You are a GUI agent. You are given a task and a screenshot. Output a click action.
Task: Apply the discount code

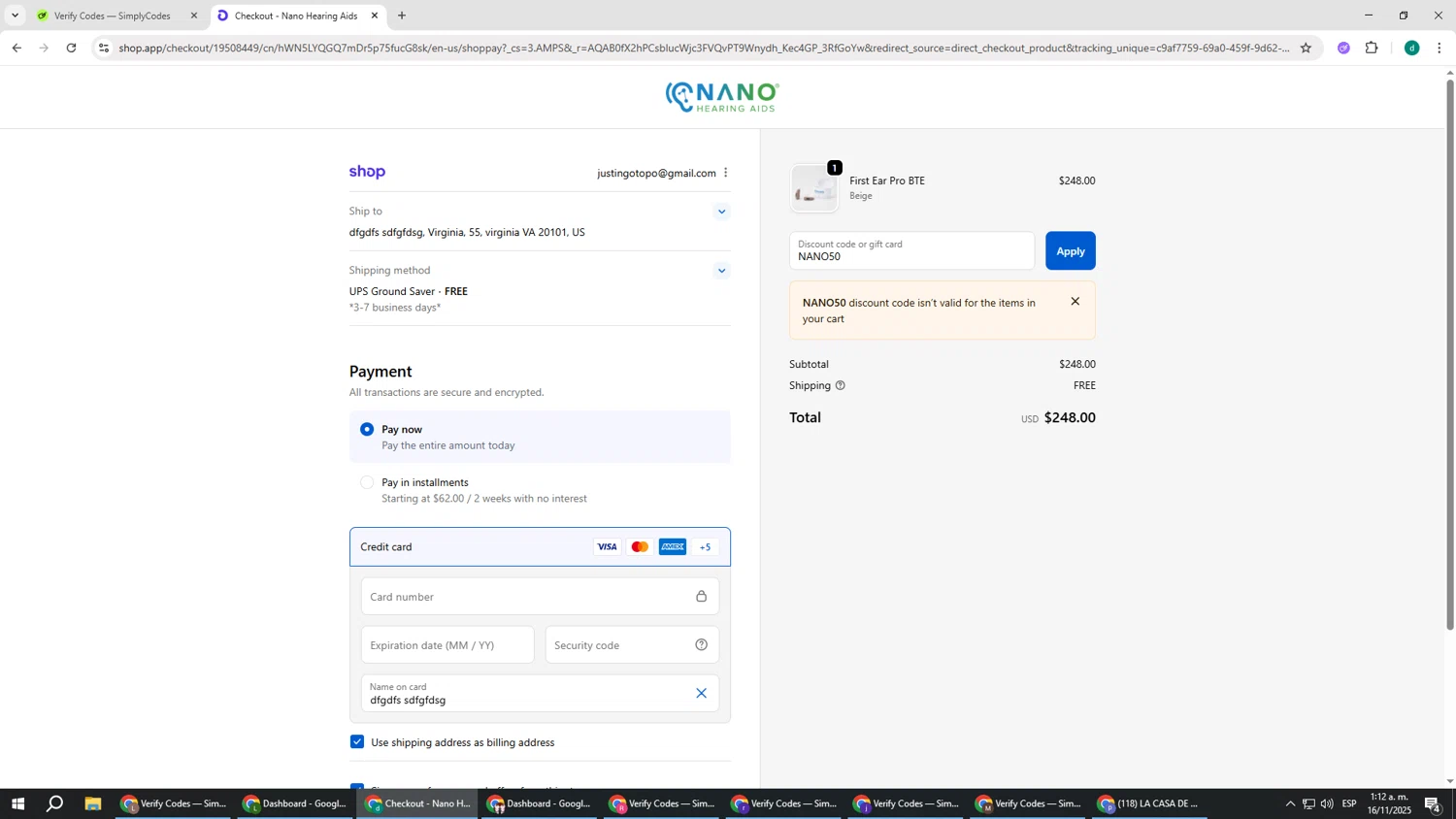point(1070,251)
